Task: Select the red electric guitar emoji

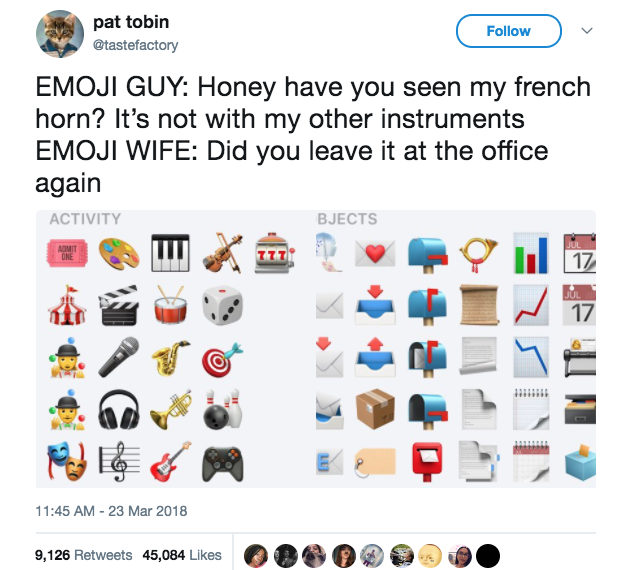Action: (x=170, y=462)
